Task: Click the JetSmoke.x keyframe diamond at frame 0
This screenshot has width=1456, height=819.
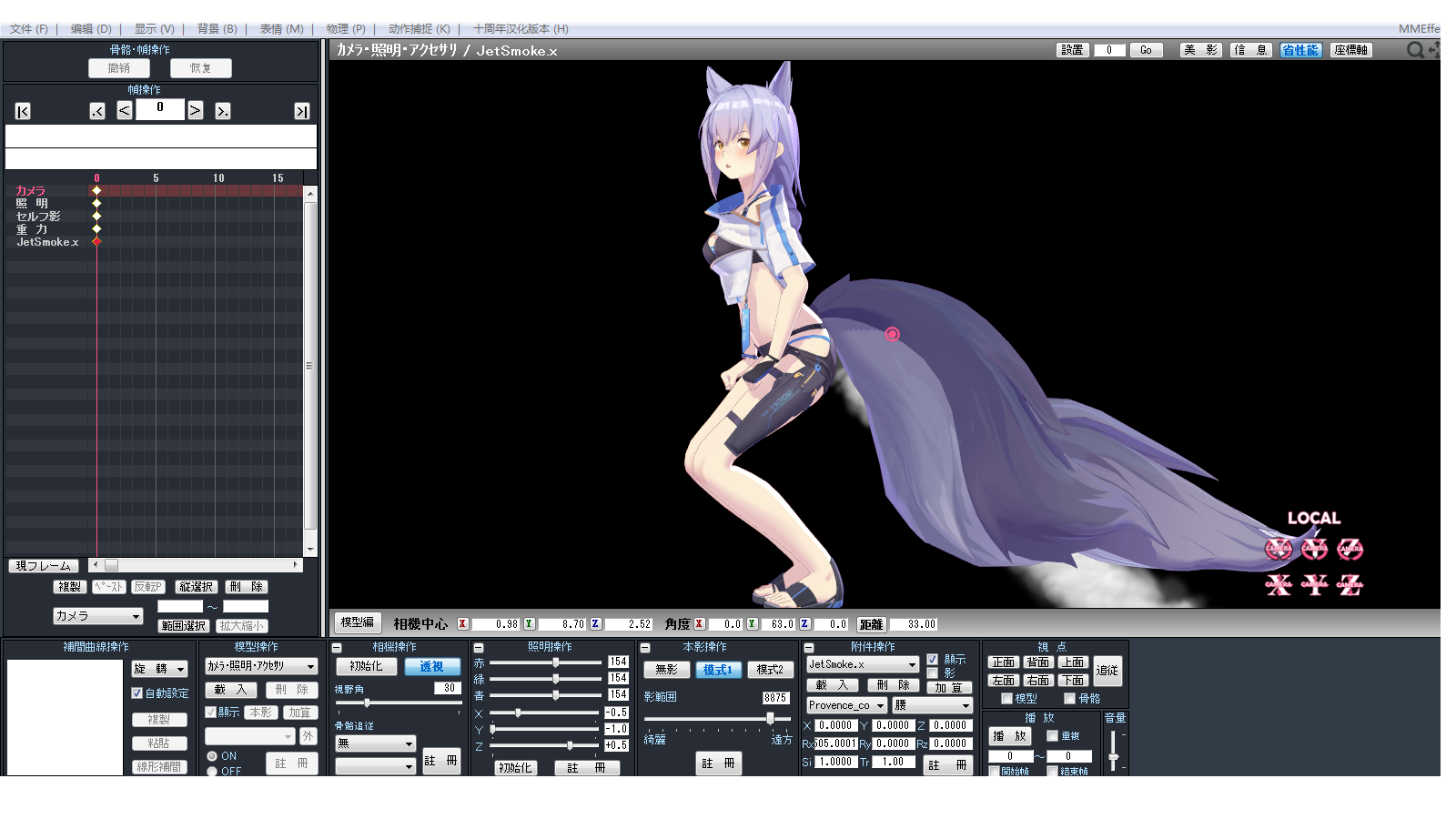Action: [96, 242]
